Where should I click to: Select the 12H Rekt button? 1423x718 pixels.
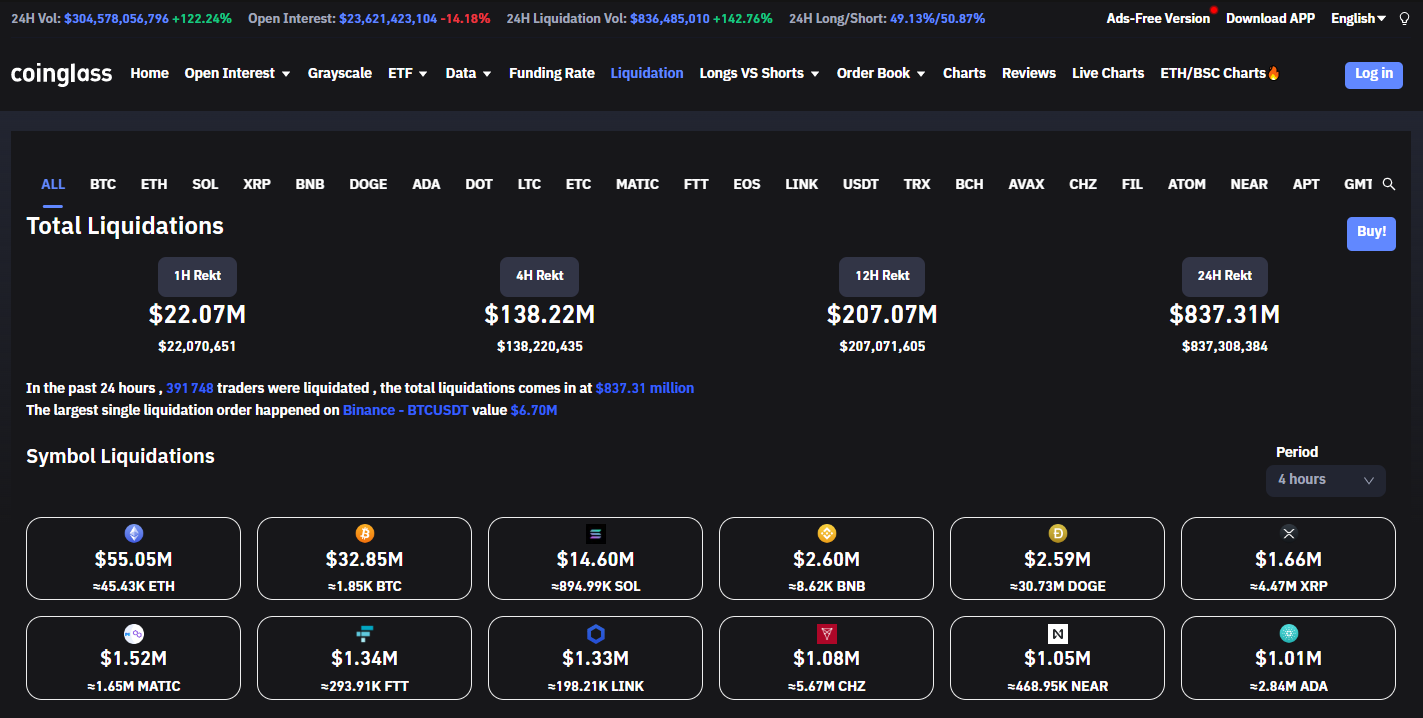(882, 276)
